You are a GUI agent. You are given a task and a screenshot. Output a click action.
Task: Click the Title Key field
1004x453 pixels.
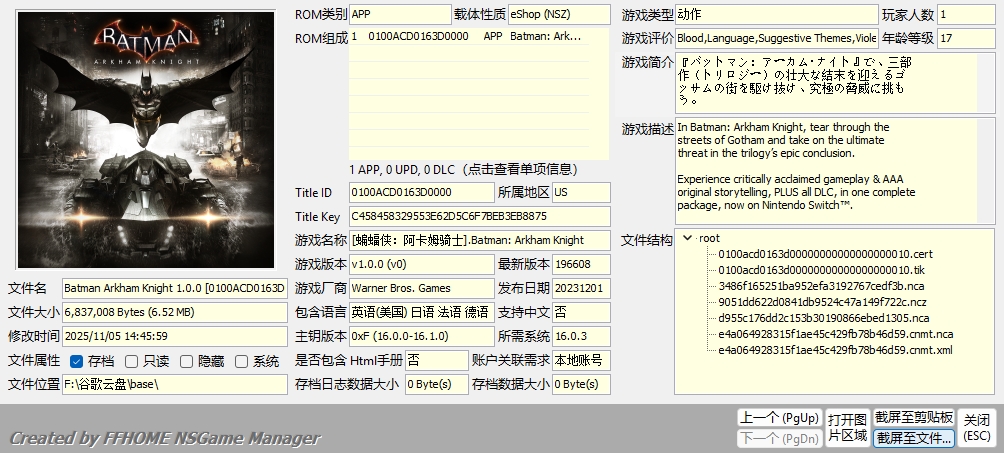coord(480,216)
